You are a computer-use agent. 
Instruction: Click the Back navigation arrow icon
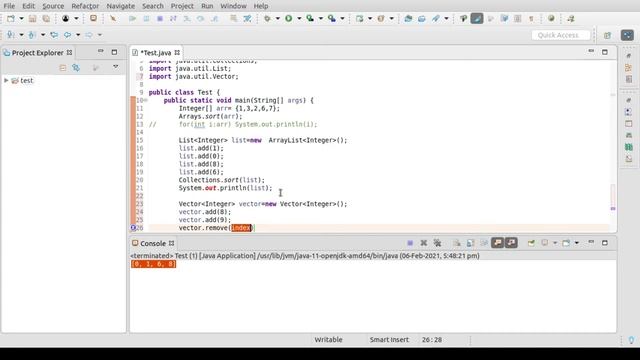[67, 35]
